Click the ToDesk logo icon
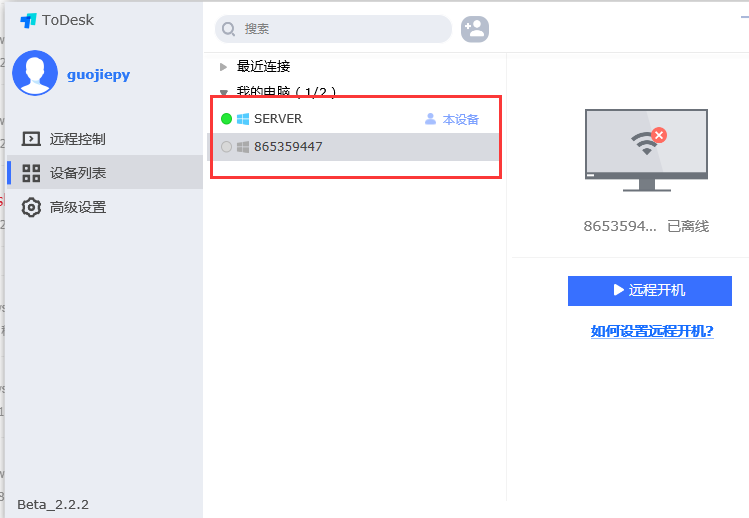749x518 pixels. (x=28, y=21)
